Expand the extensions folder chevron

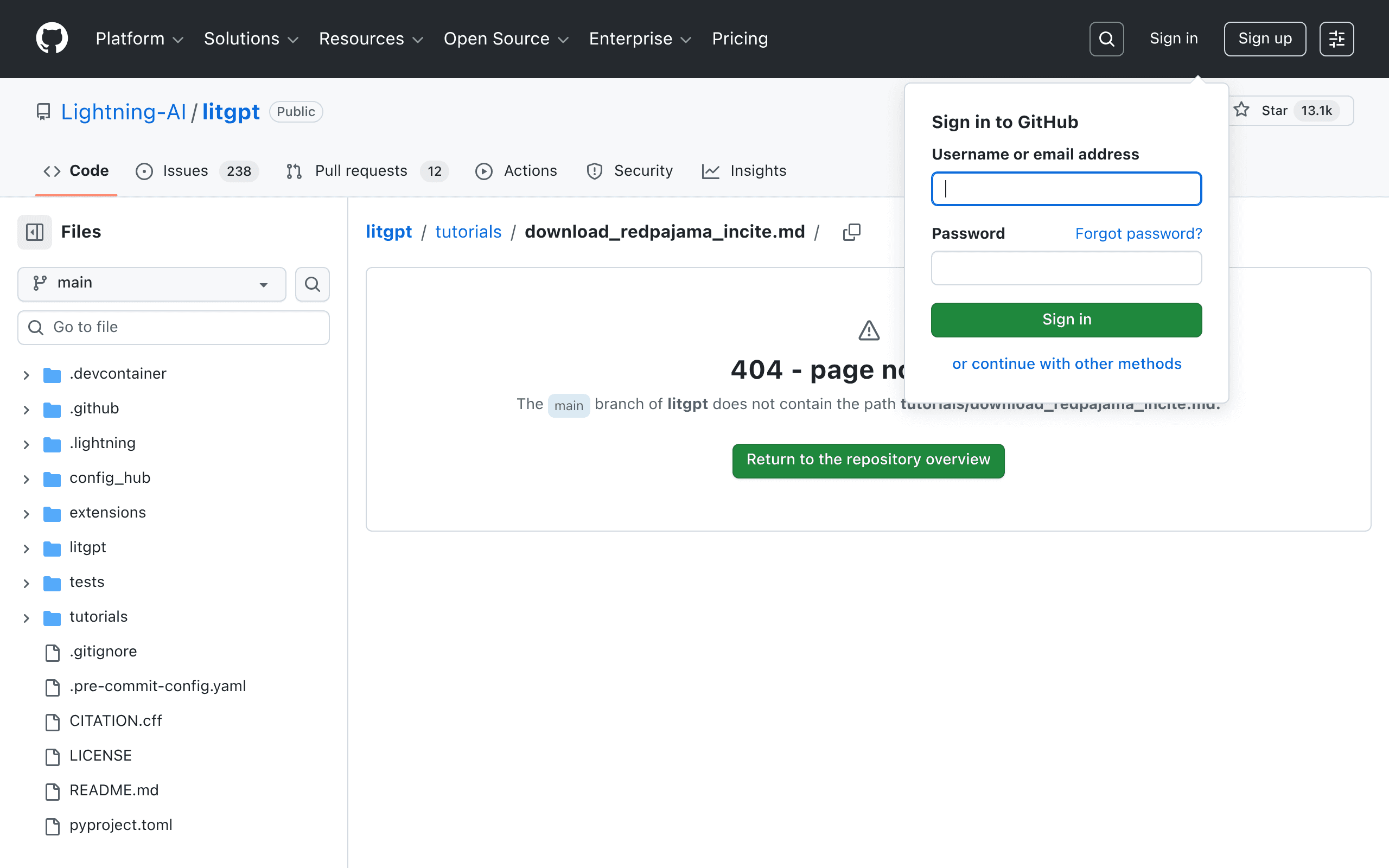(26, 514)
